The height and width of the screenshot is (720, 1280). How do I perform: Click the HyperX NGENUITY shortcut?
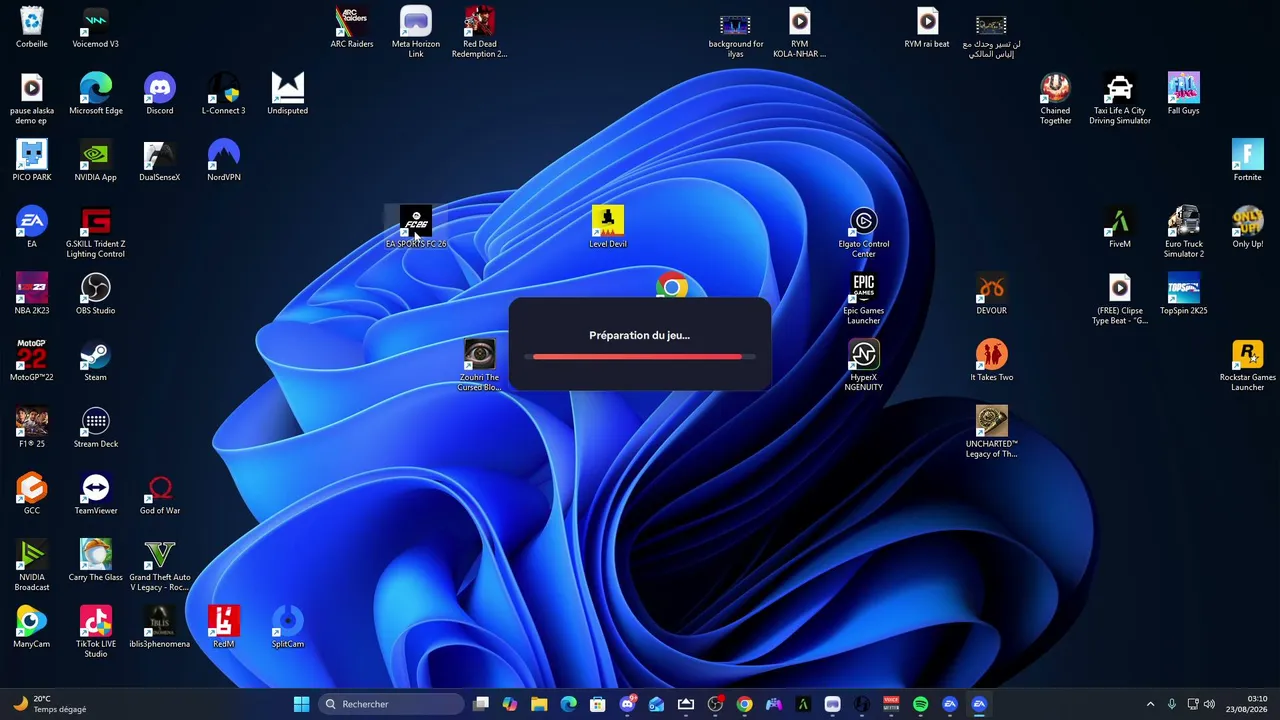864,365
